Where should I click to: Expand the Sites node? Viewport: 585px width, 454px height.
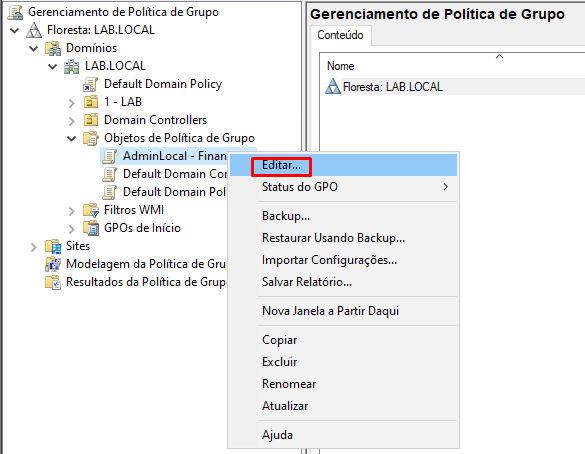[34, 247]
